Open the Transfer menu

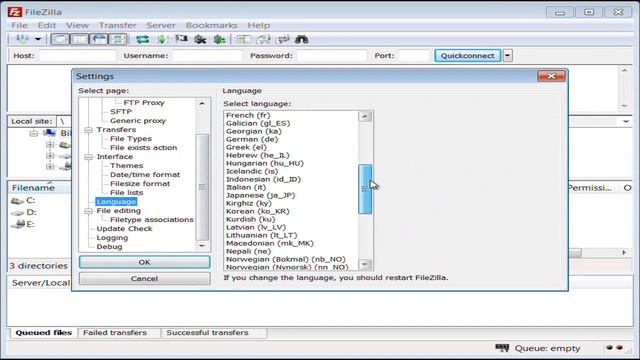[x=118, y=25]
